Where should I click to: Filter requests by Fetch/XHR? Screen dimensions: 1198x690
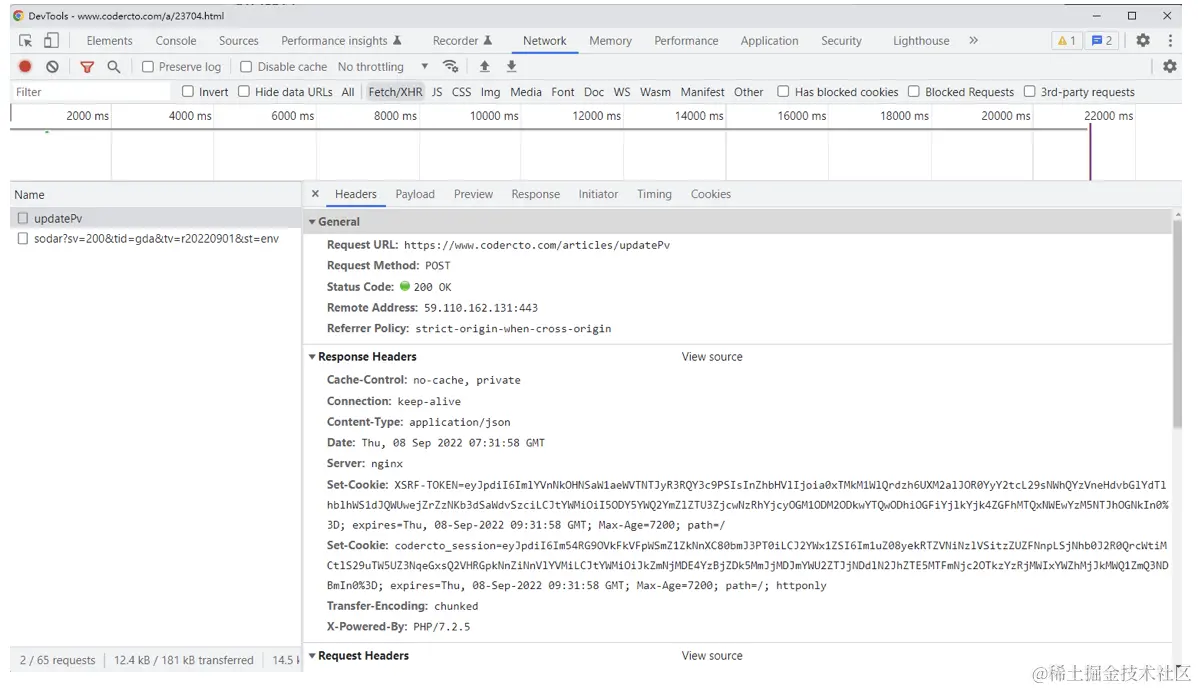tap(395, 92)
